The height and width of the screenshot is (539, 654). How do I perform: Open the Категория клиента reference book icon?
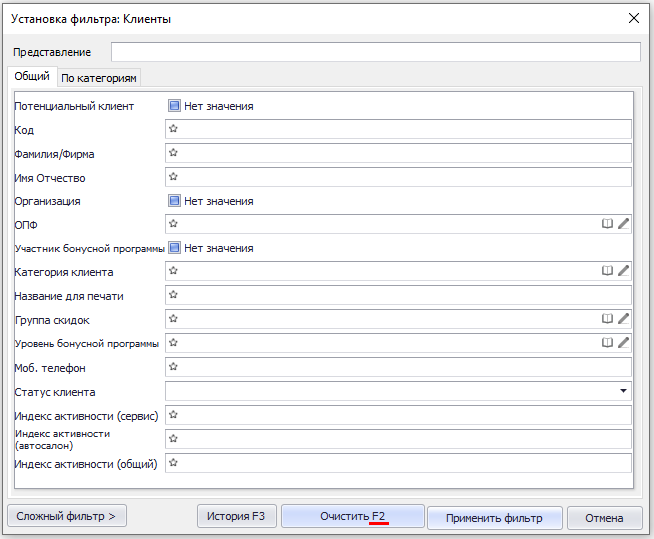(606, 271)
